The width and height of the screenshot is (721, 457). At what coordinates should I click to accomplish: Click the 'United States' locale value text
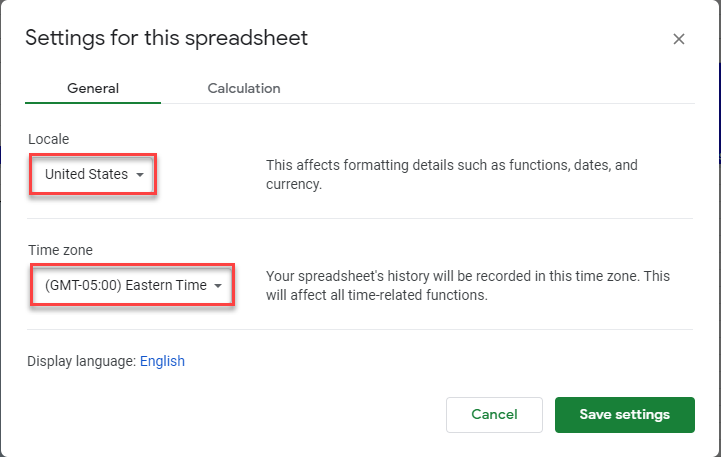(x=86, y=174)
